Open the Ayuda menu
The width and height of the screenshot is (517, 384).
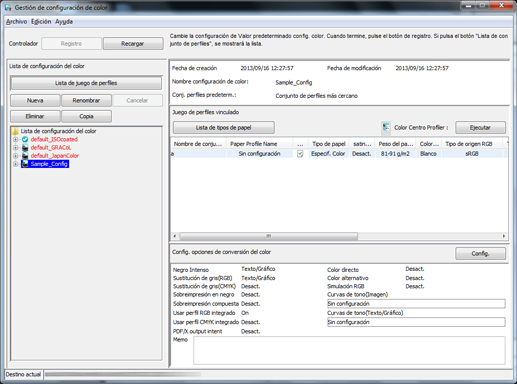tap(64, 22)
